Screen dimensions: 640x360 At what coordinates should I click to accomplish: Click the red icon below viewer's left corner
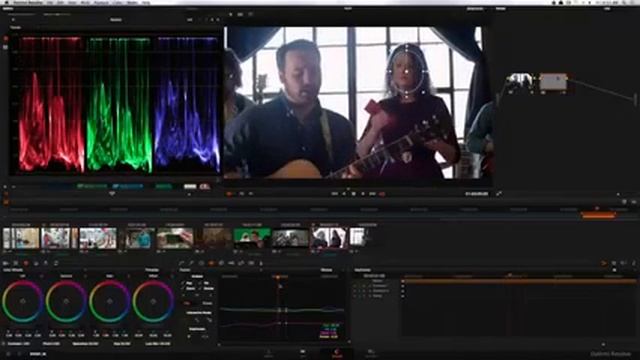[x=229, y=194]
